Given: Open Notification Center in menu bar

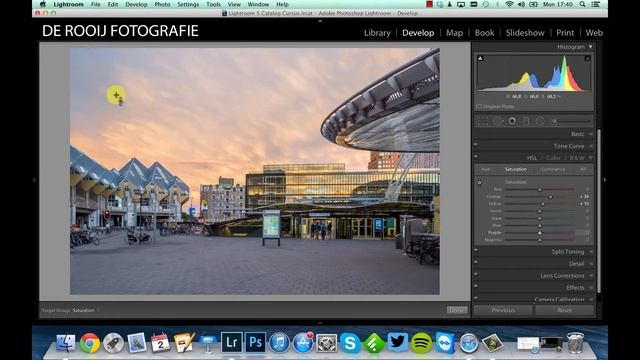Looking at the screenshot, I should click(x=596, y=4).
